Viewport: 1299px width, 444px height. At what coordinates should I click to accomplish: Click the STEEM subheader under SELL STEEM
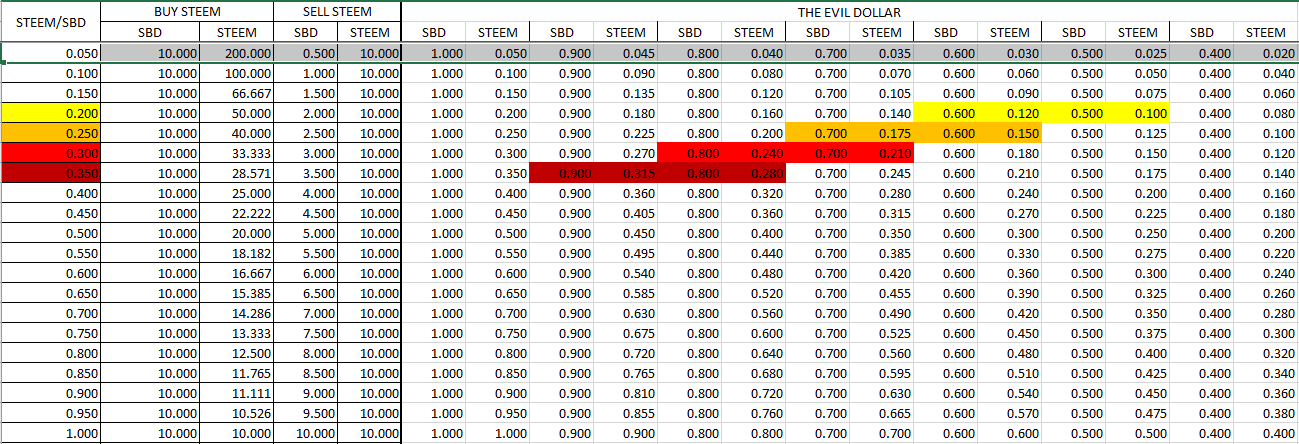pos(370,33)
